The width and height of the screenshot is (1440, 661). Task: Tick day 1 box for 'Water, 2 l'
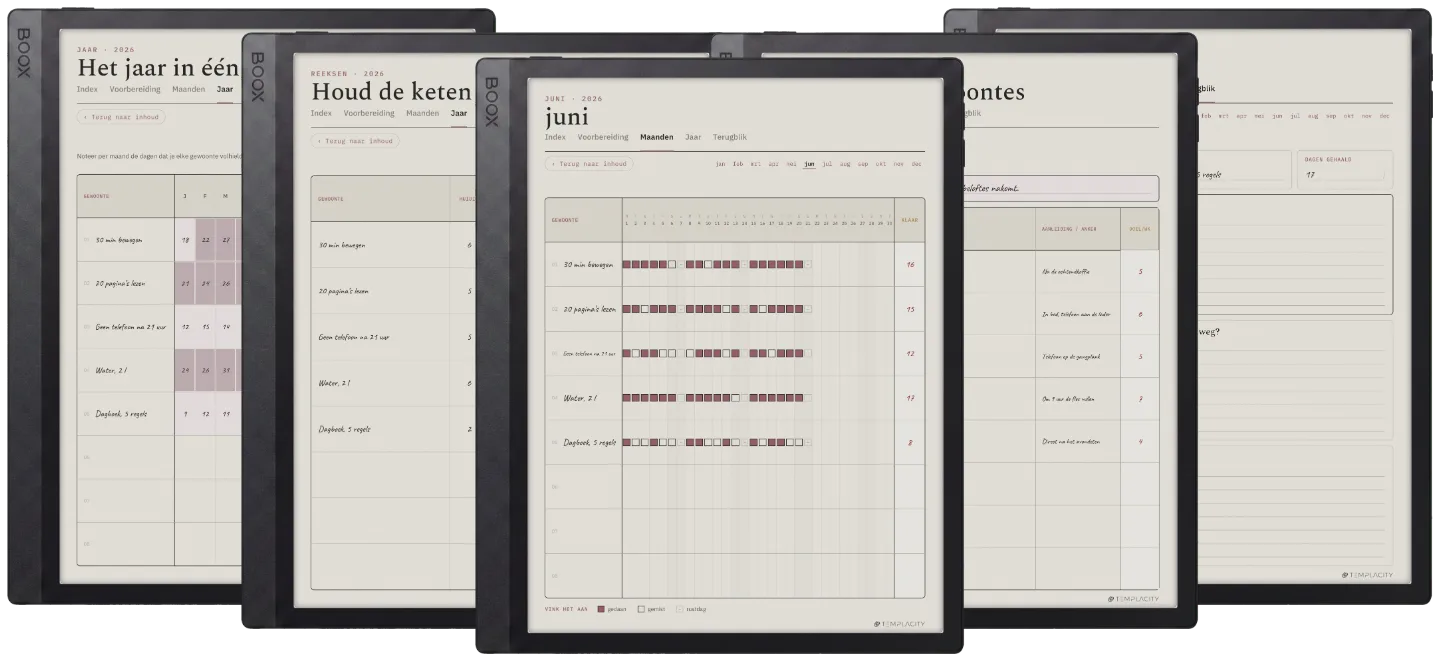(627, 397)
